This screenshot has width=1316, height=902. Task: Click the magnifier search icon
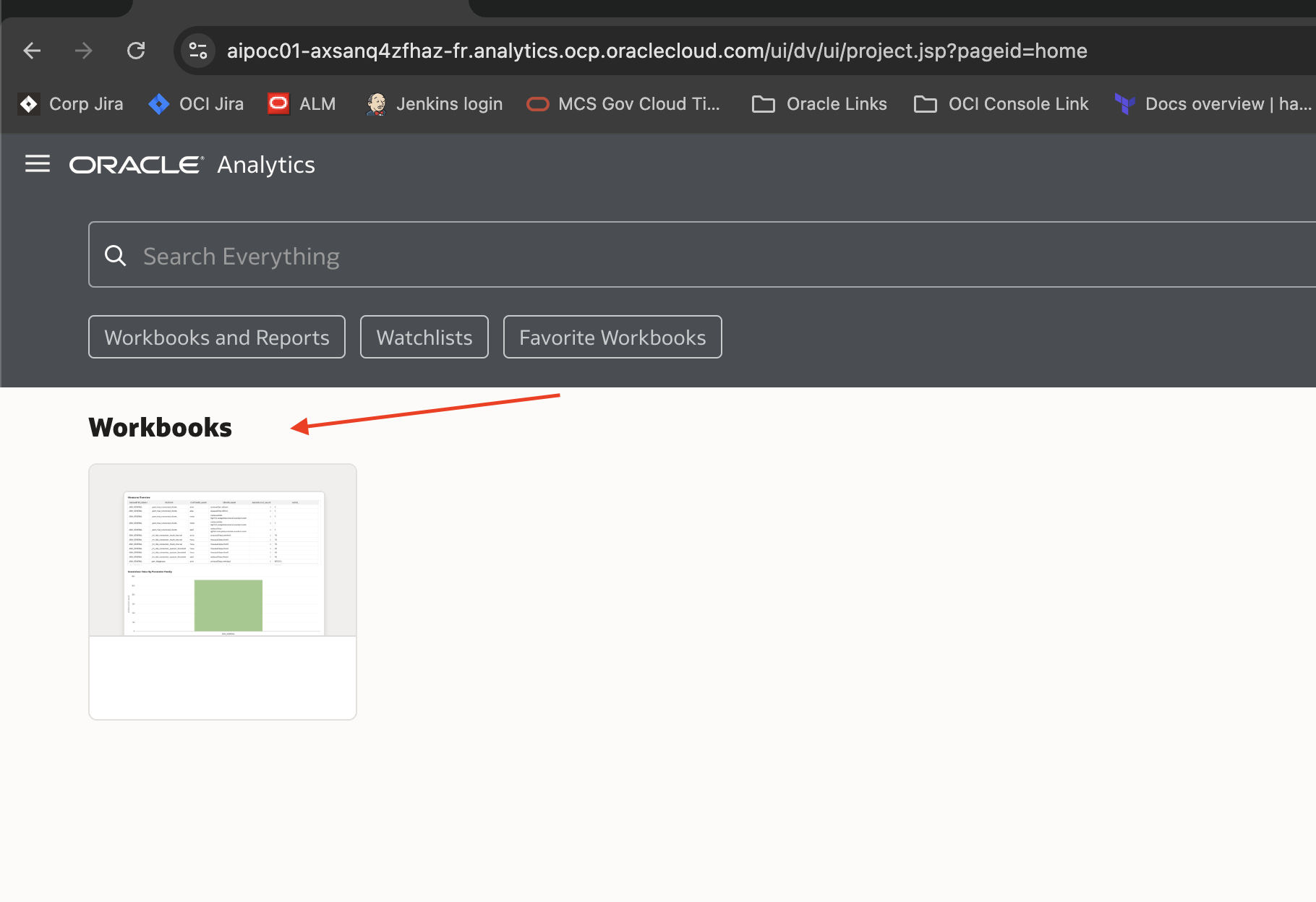point(116,255)
